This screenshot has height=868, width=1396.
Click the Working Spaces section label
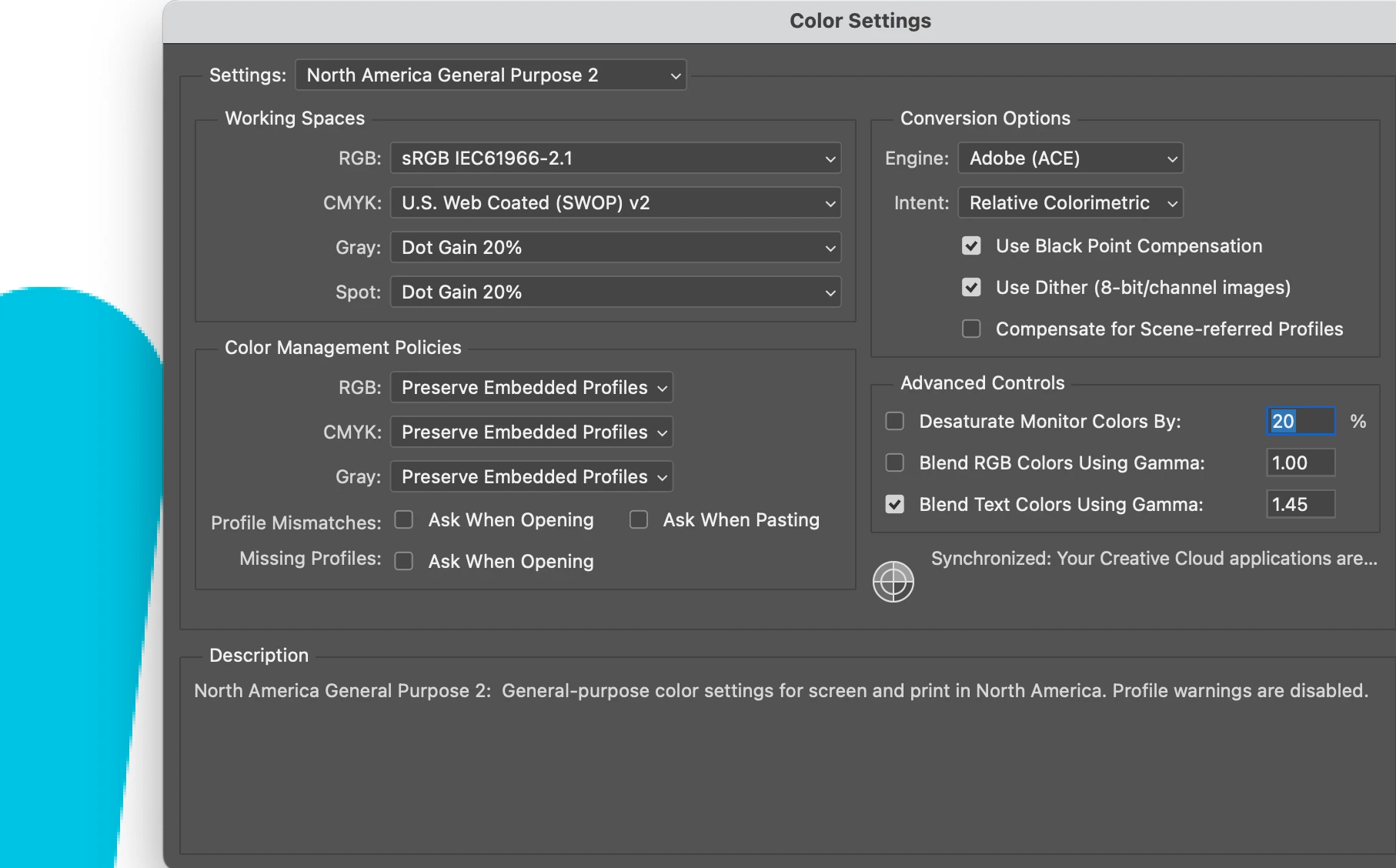(x=295, y=119)
